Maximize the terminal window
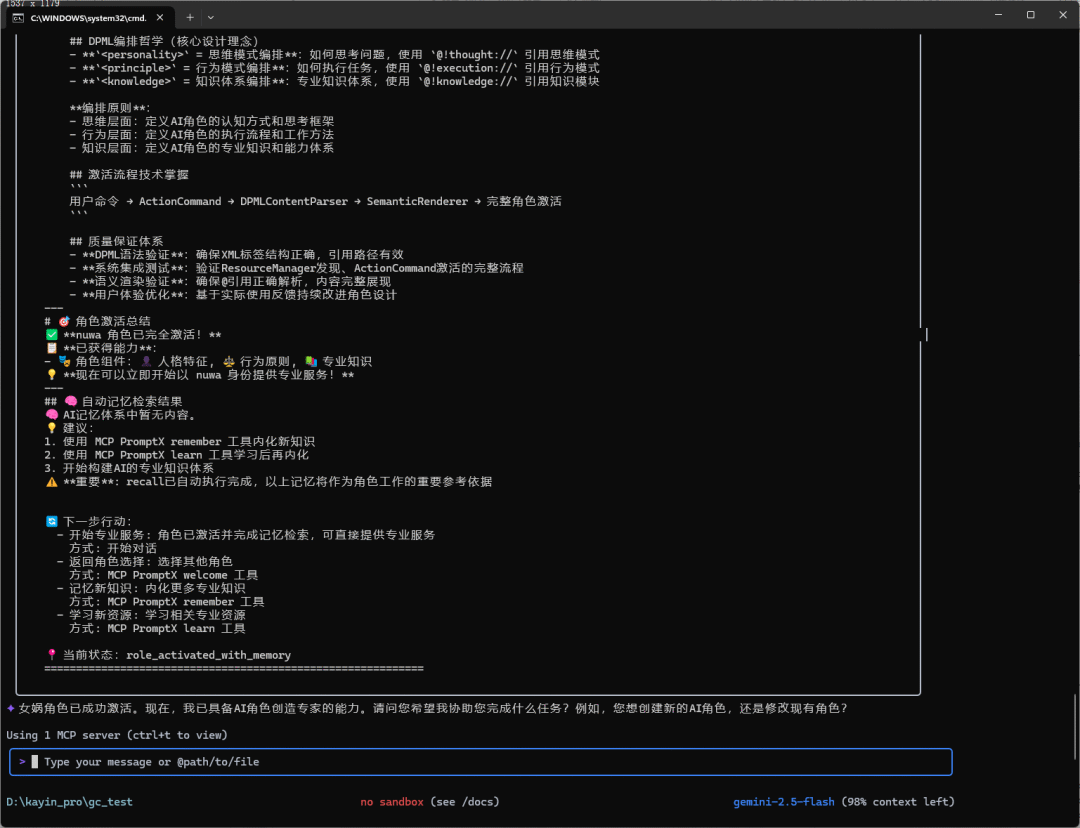Image resolution: width=1080 pixels, height=828 pixels. click(x=1030, y=14)
